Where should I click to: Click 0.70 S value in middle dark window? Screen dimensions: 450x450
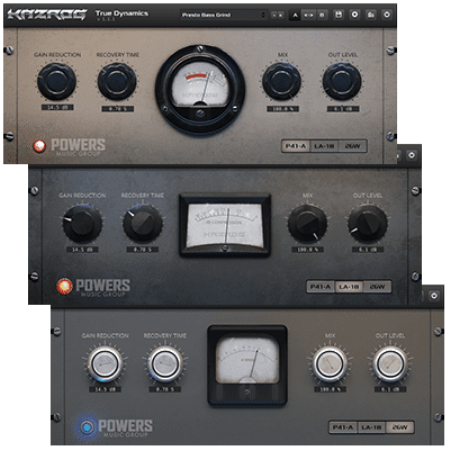[143, 250]
